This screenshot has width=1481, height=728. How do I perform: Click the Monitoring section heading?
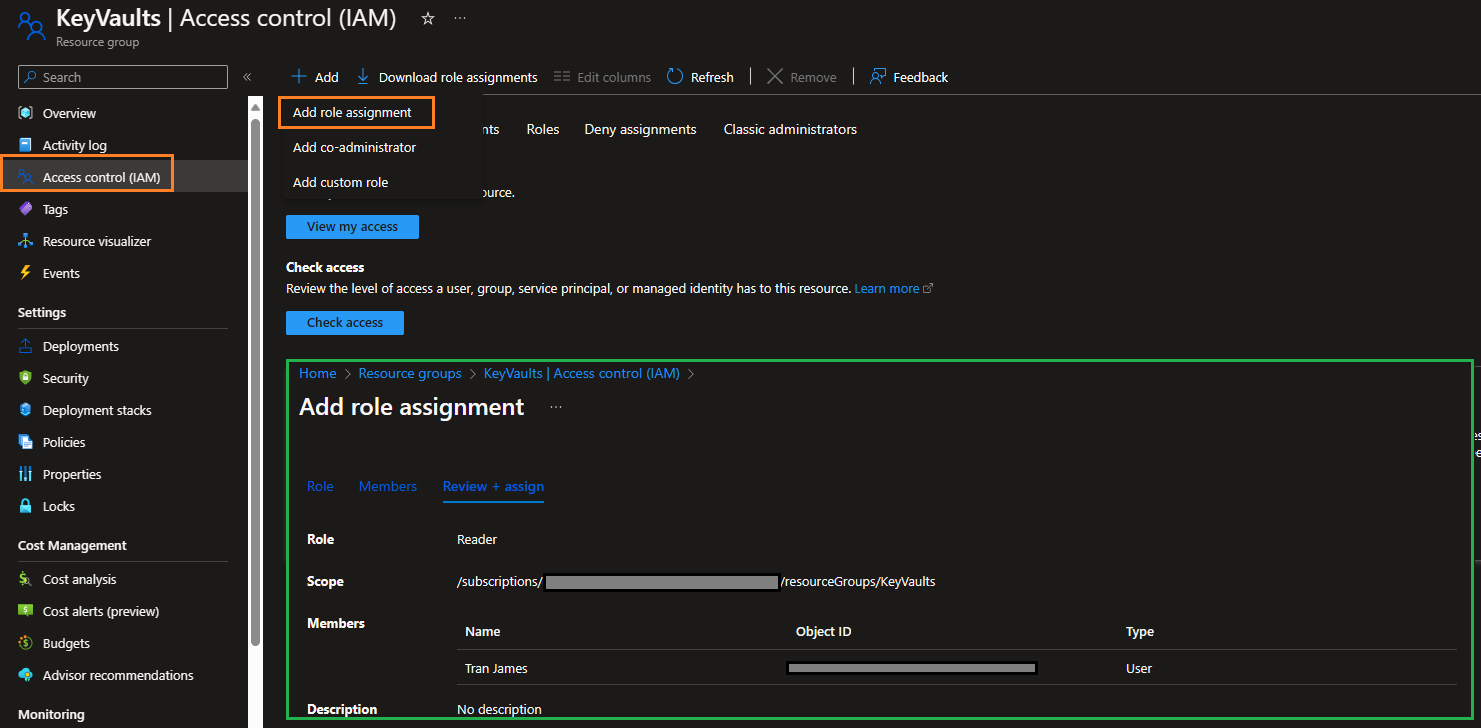(51, 714)
